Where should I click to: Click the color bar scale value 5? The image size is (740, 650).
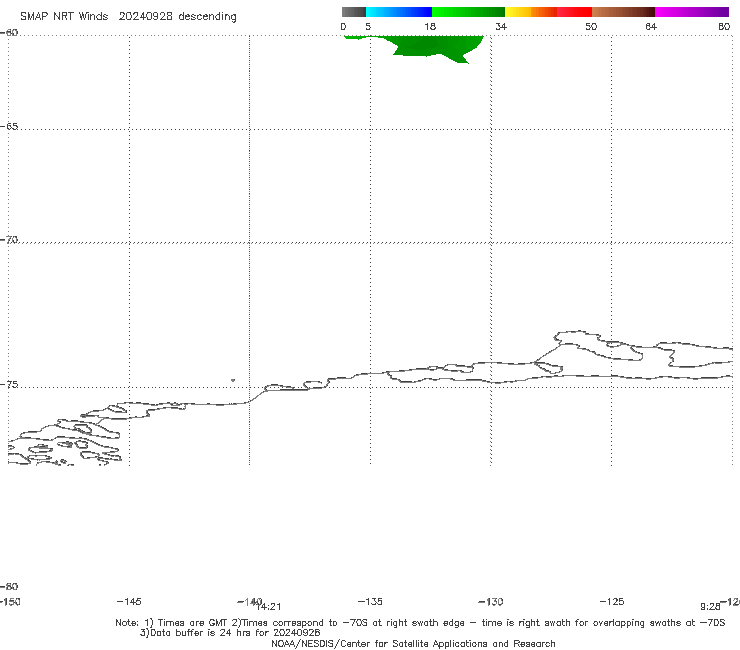coord(368,27)
